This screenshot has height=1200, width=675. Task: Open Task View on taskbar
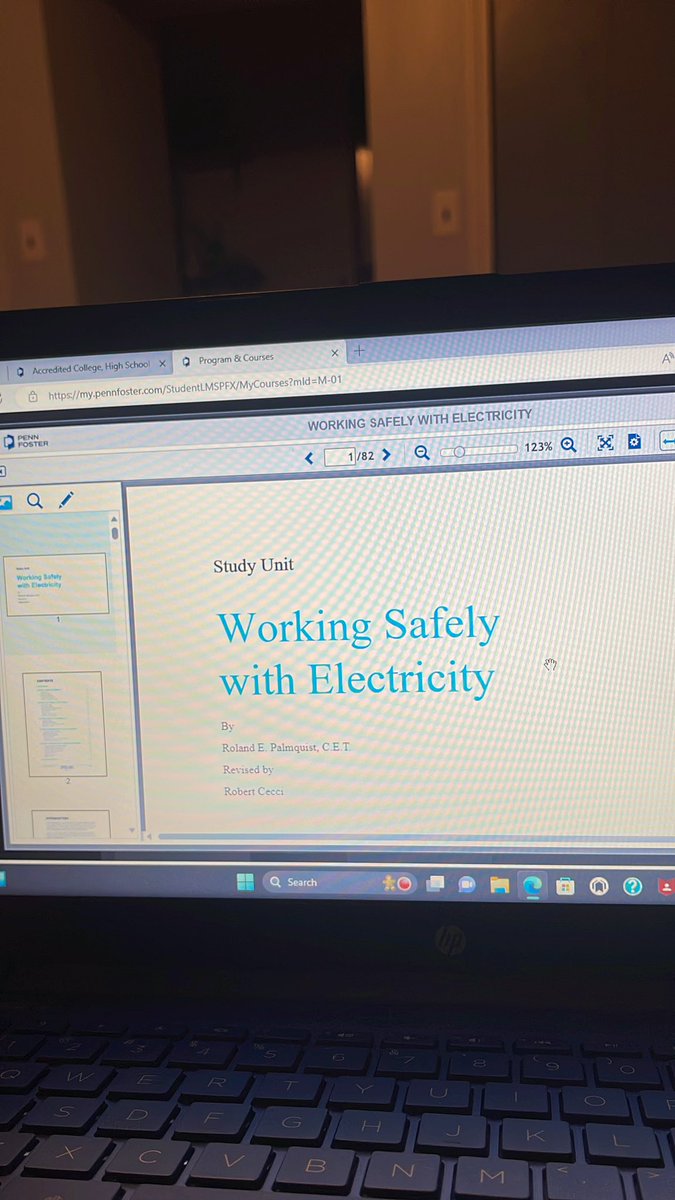(x=434, y=884)
